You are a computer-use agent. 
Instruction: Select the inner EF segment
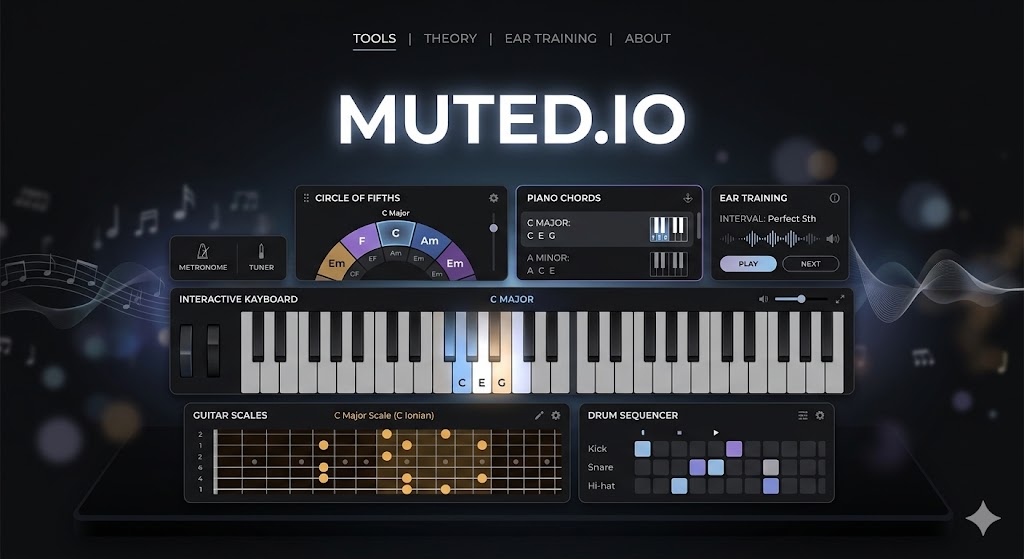pos(372,259)
